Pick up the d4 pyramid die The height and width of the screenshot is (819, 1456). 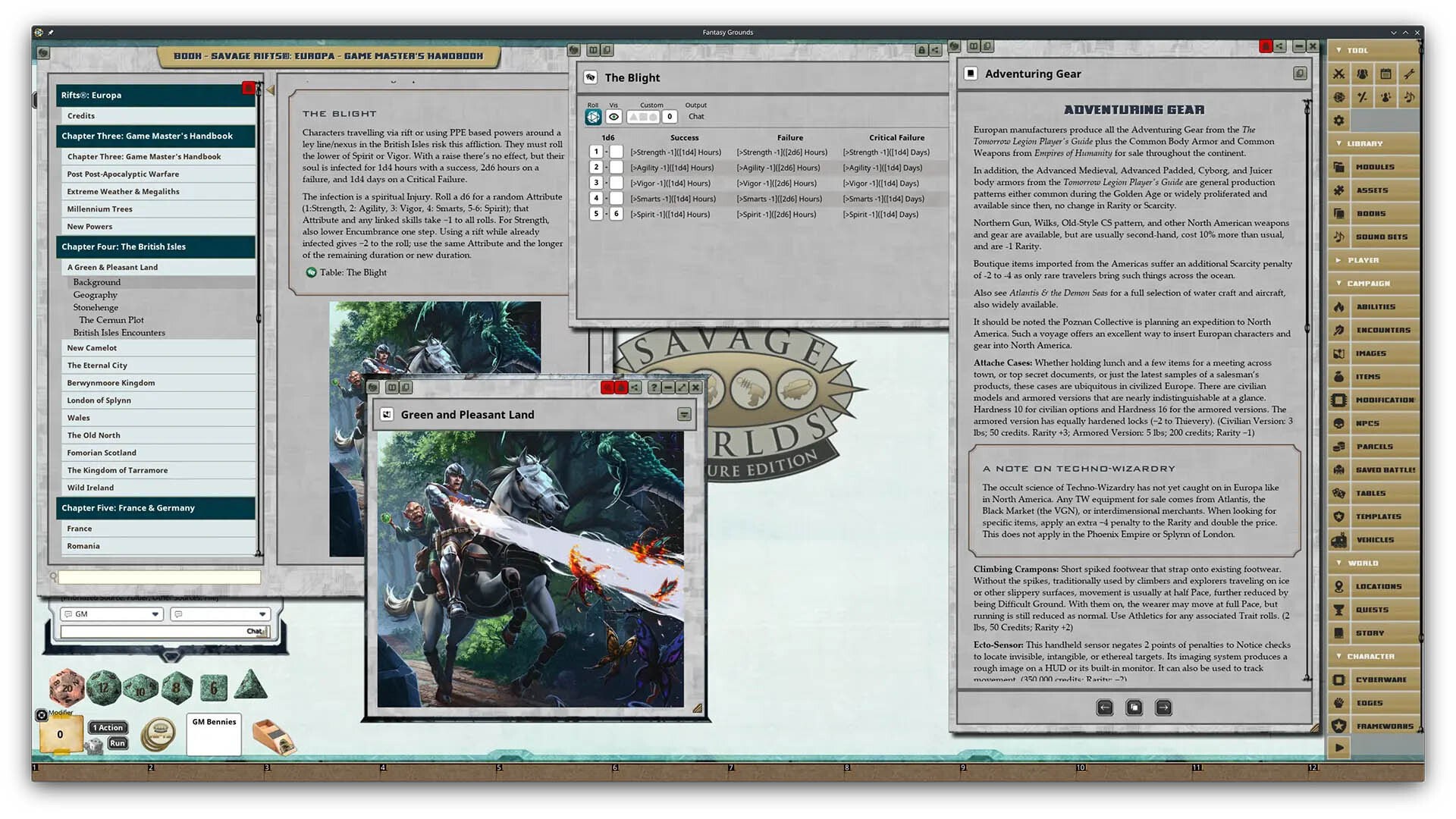point(250,685)
